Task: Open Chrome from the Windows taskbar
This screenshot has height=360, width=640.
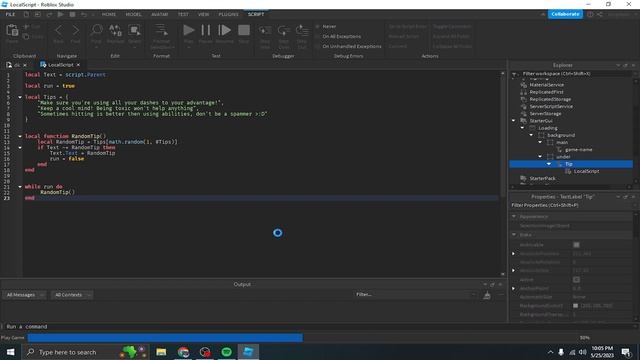Action: 183,352
